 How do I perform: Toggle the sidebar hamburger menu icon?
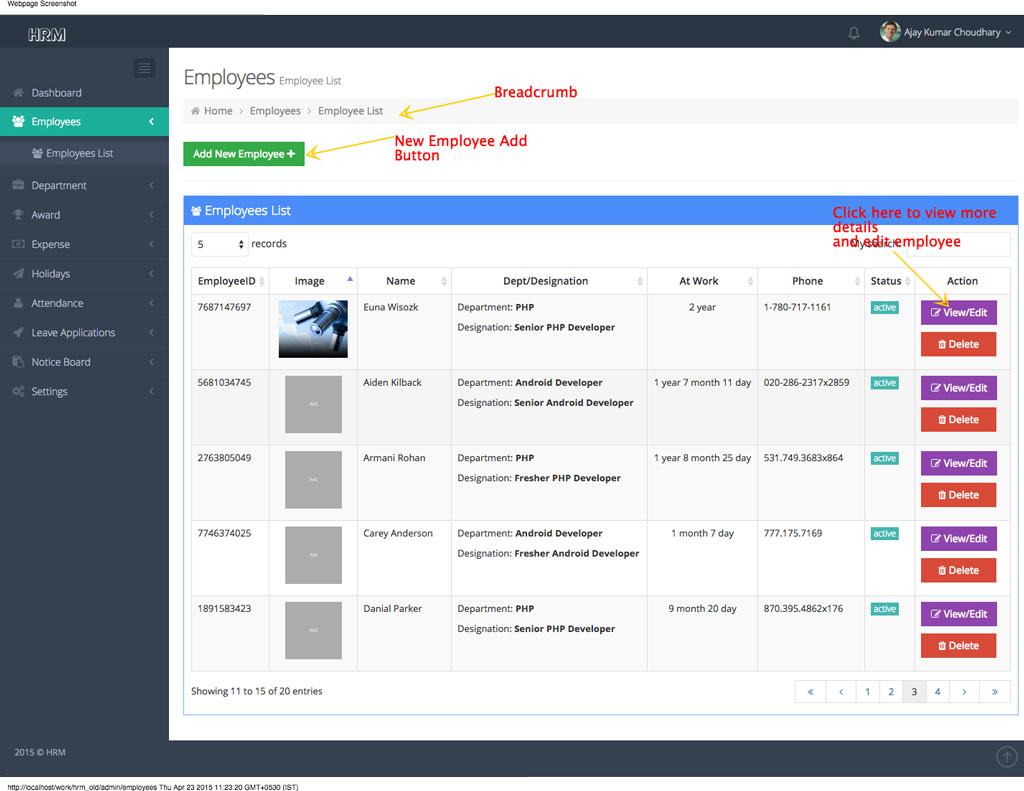coord(144,68)
